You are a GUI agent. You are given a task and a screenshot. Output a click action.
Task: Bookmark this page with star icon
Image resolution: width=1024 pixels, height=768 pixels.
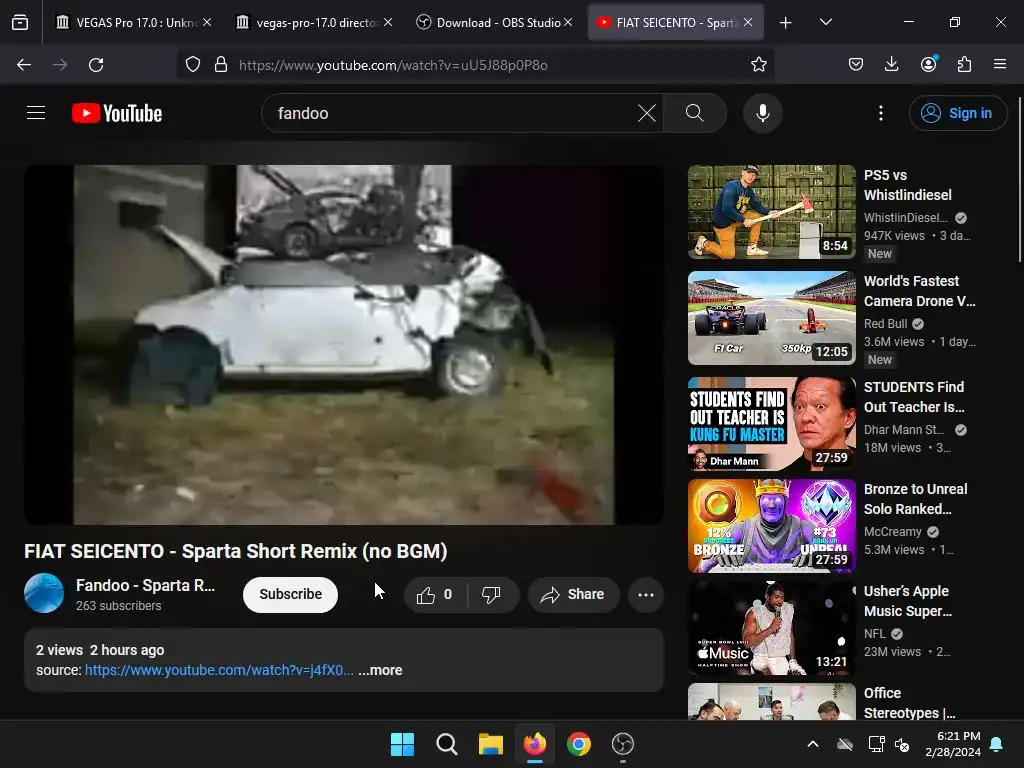click(x=758, y=65)
